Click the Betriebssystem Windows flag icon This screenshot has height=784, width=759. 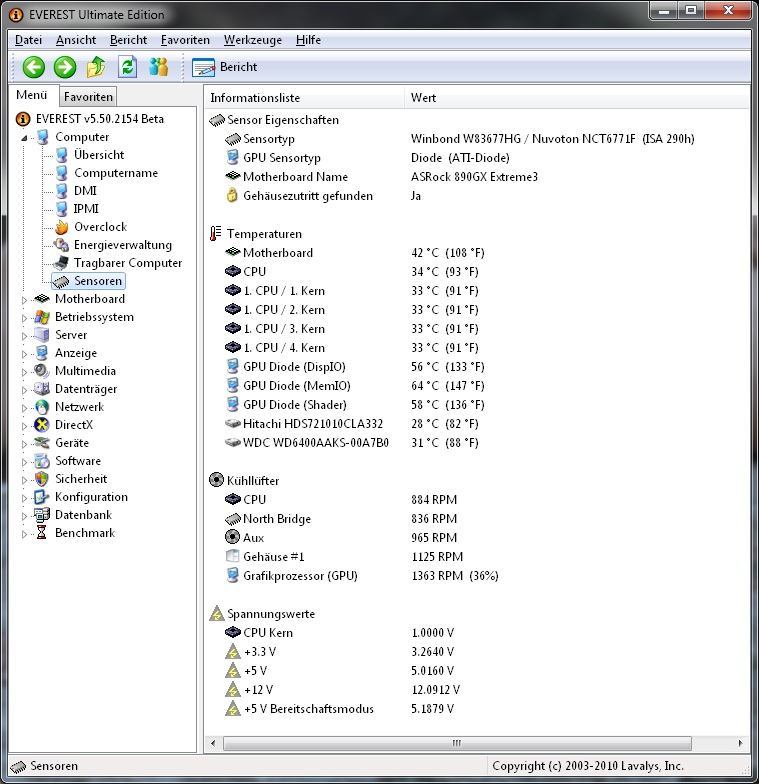(42, 317)
